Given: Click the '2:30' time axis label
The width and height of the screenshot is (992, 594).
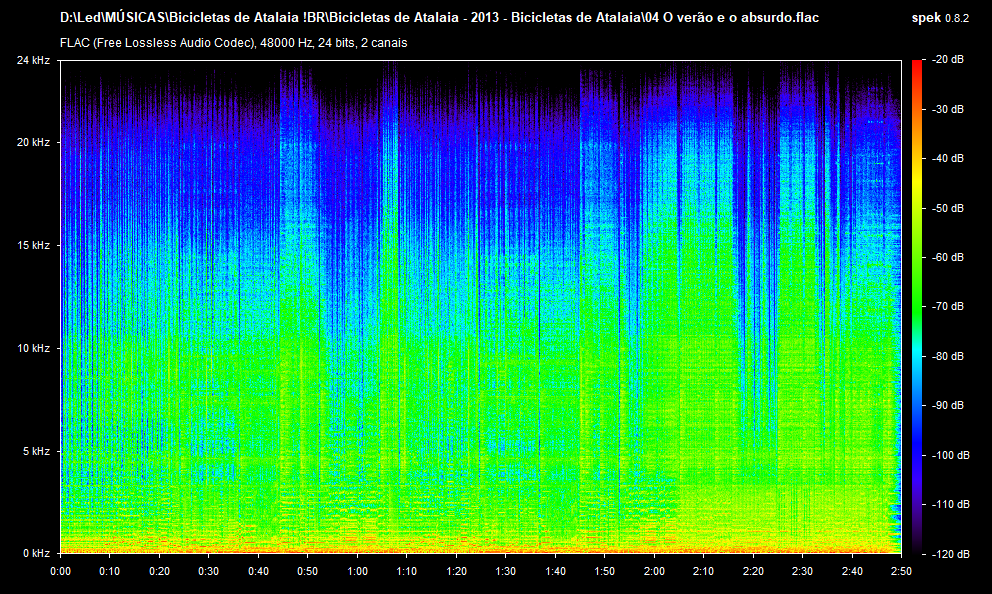Looking at the screenshot, I should [x=802, y=571].
